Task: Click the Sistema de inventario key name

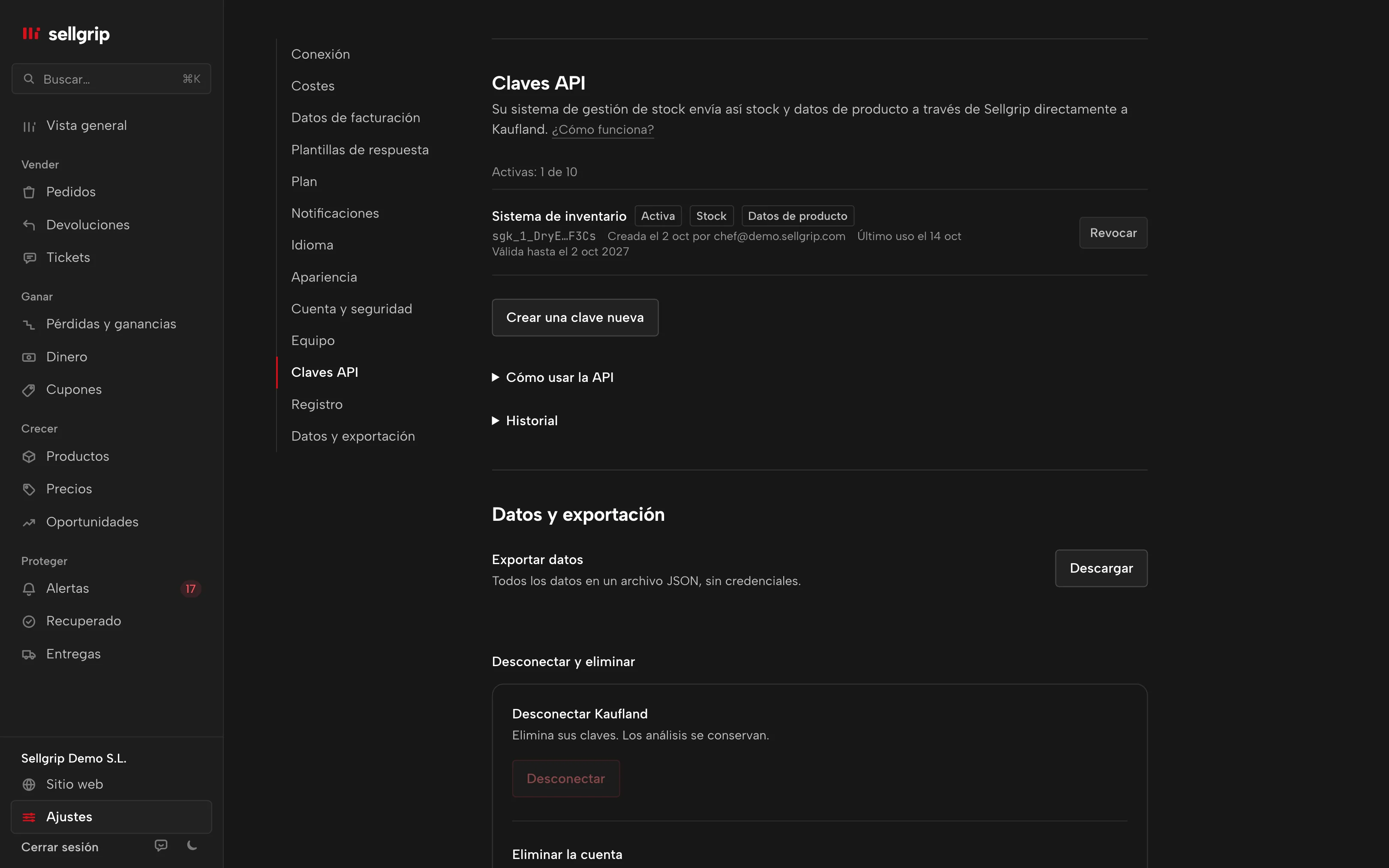Action: [559, 216]
